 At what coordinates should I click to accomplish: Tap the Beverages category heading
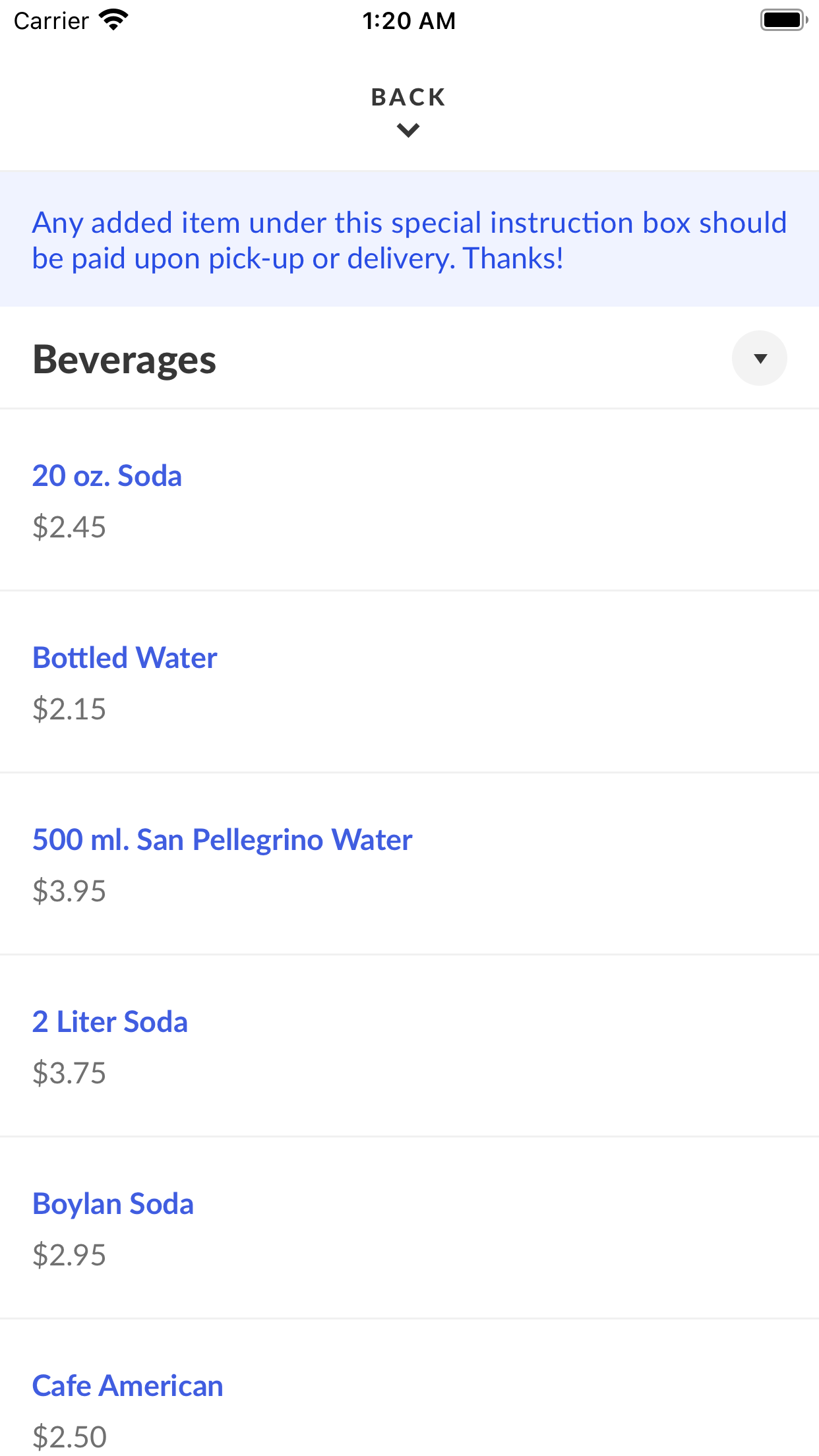click(125, 360)
